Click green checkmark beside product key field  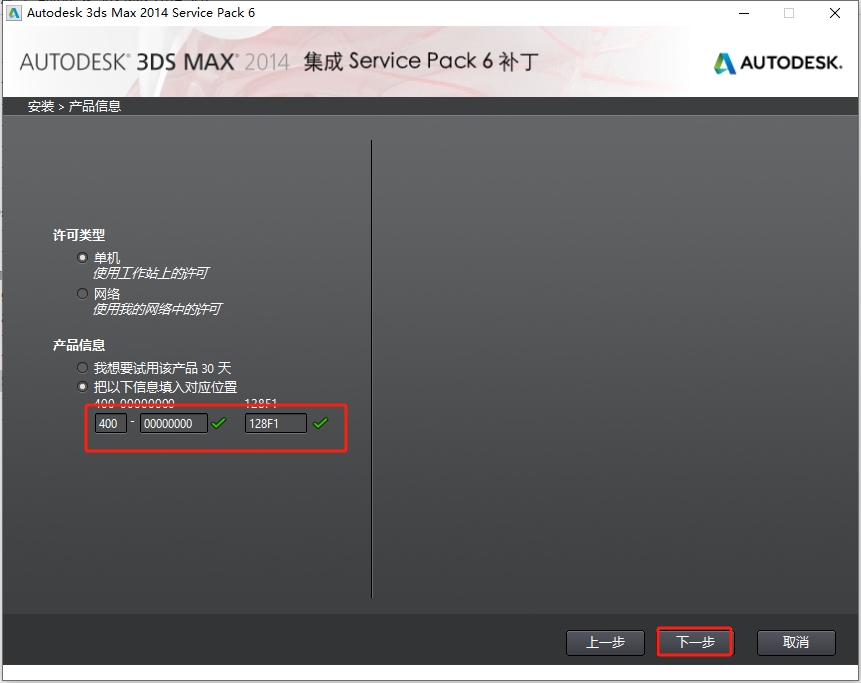(x=321, y=423)
